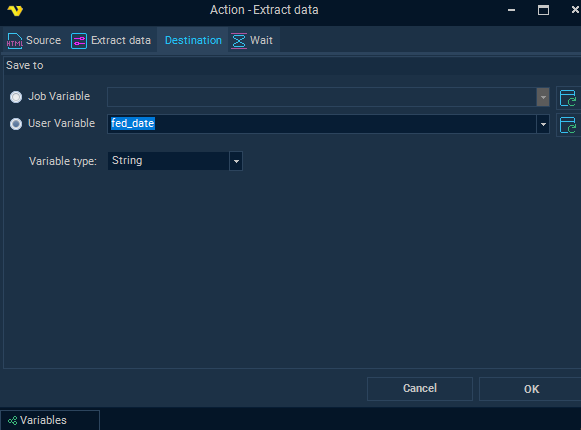This screenshot has width=581, height=430.
Task: Click the Extract data sliders icon
Action: (x=79, y=40)
